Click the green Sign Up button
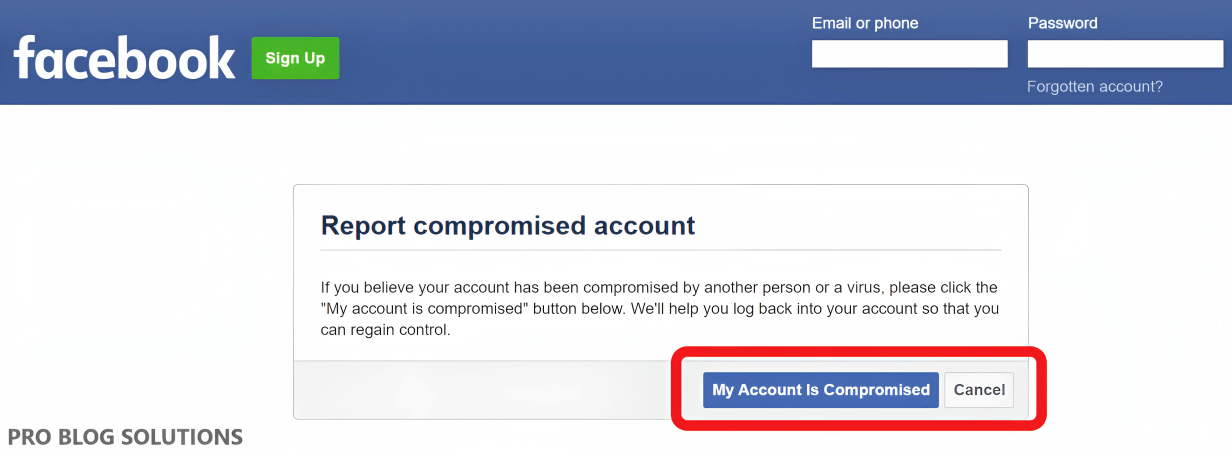The image size is (1232, 456). tap(295, 58)
